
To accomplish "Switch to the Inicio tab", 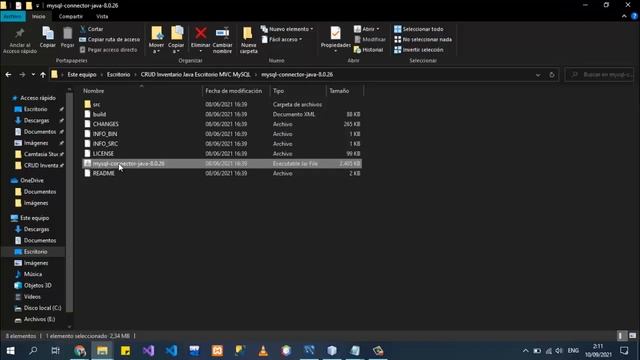I will coord(39,16).
